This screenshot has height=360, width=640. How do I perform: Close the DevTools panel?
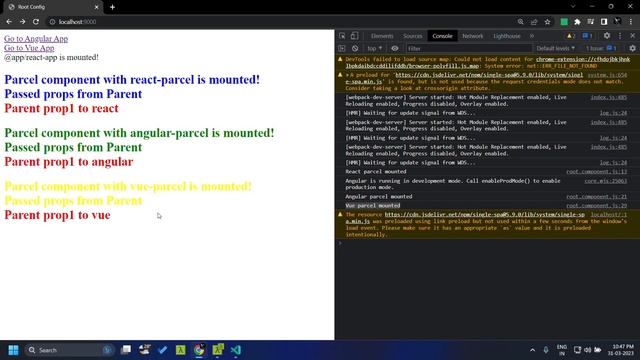point(633,36)
